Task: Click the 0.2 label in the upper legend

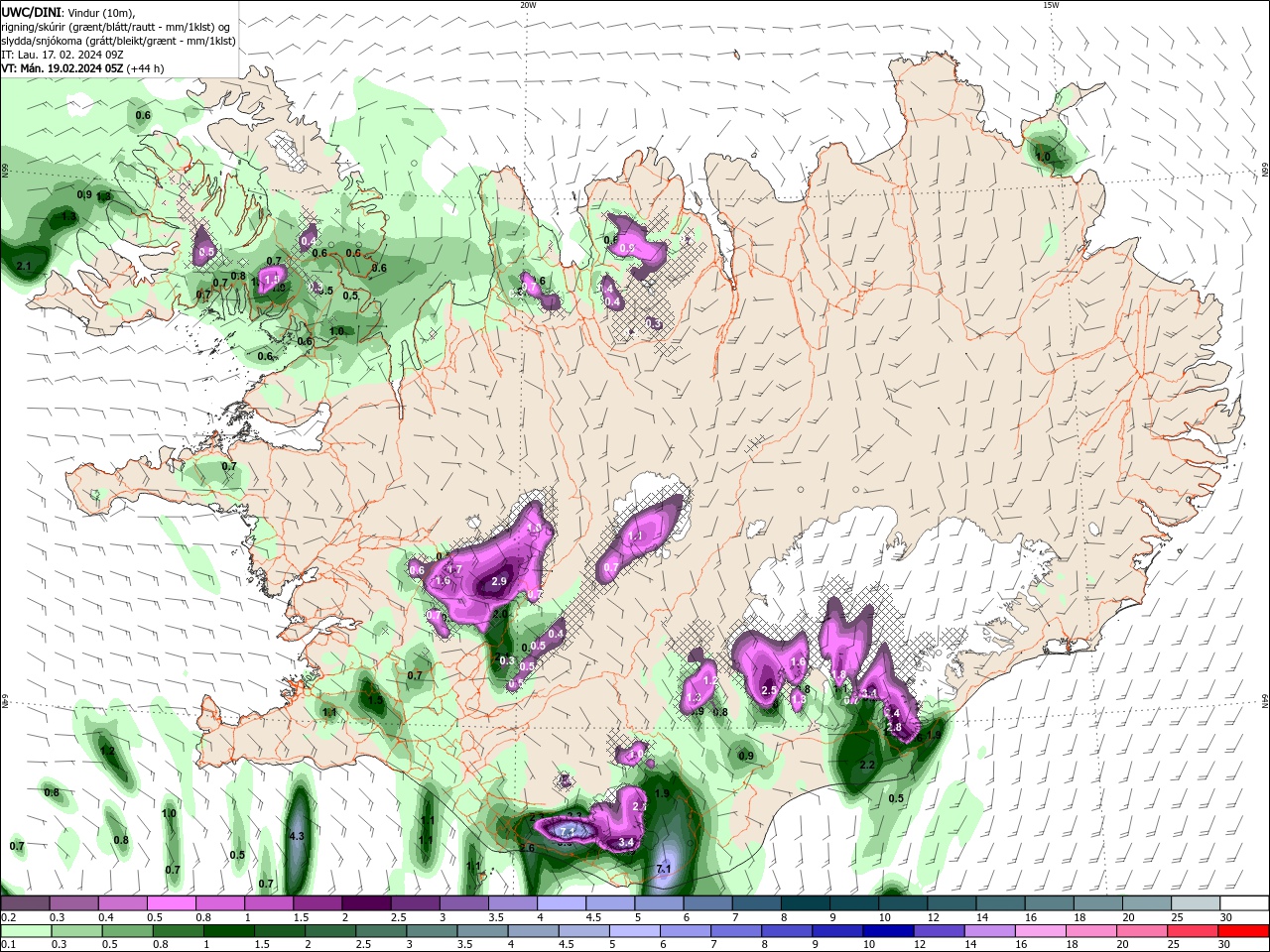Action: pyautogui.click(x=8, y=918)
